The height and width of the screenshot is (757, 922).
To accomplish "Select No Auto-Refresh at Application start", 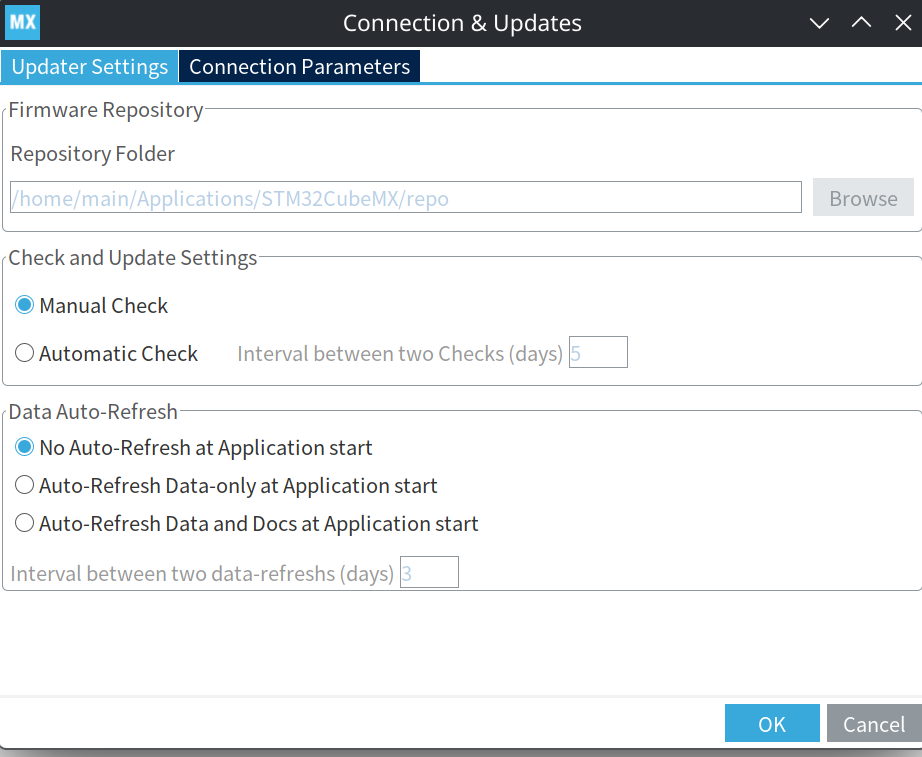I will point(25,447).
